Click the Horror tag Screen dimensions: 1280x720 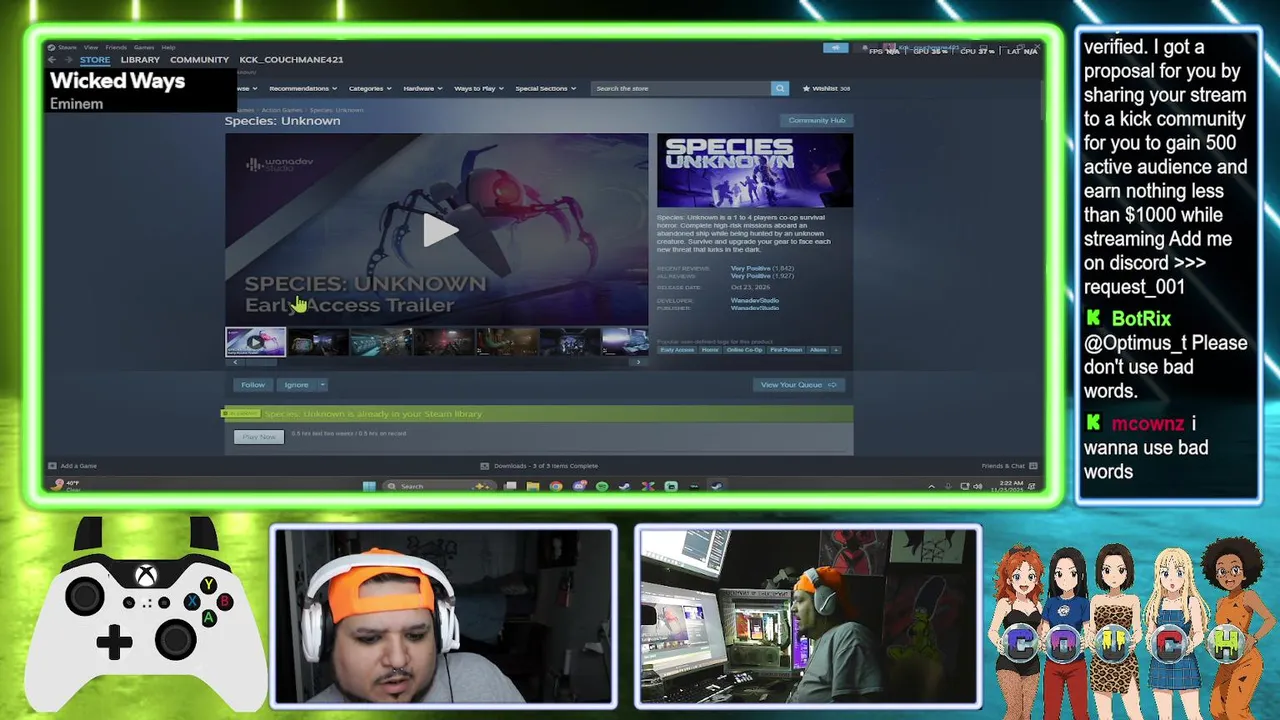point(709,350)
